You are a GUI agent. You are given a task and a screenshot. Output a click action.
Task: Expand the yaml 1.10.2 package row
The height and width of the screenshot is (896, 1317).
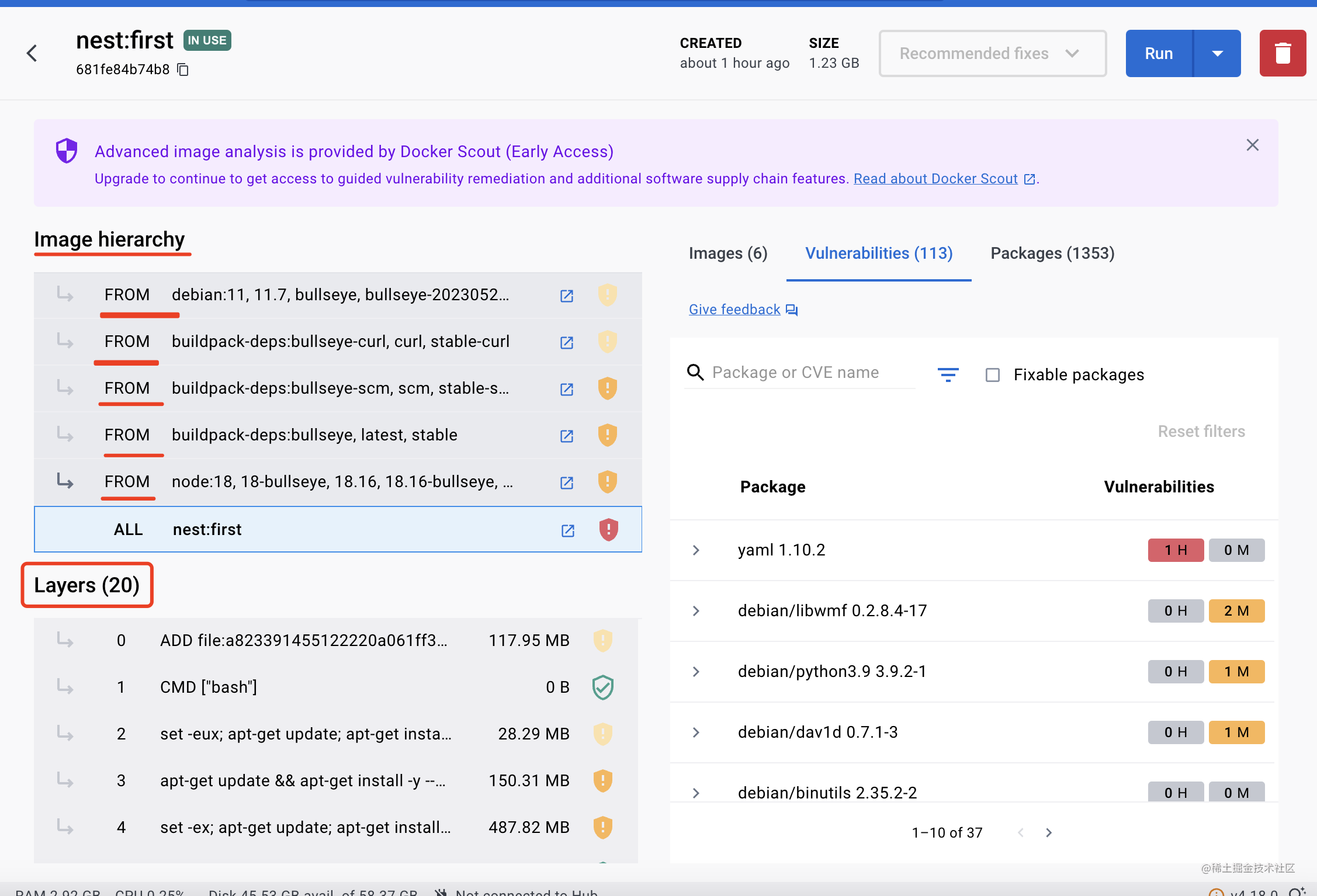(696, 550)
